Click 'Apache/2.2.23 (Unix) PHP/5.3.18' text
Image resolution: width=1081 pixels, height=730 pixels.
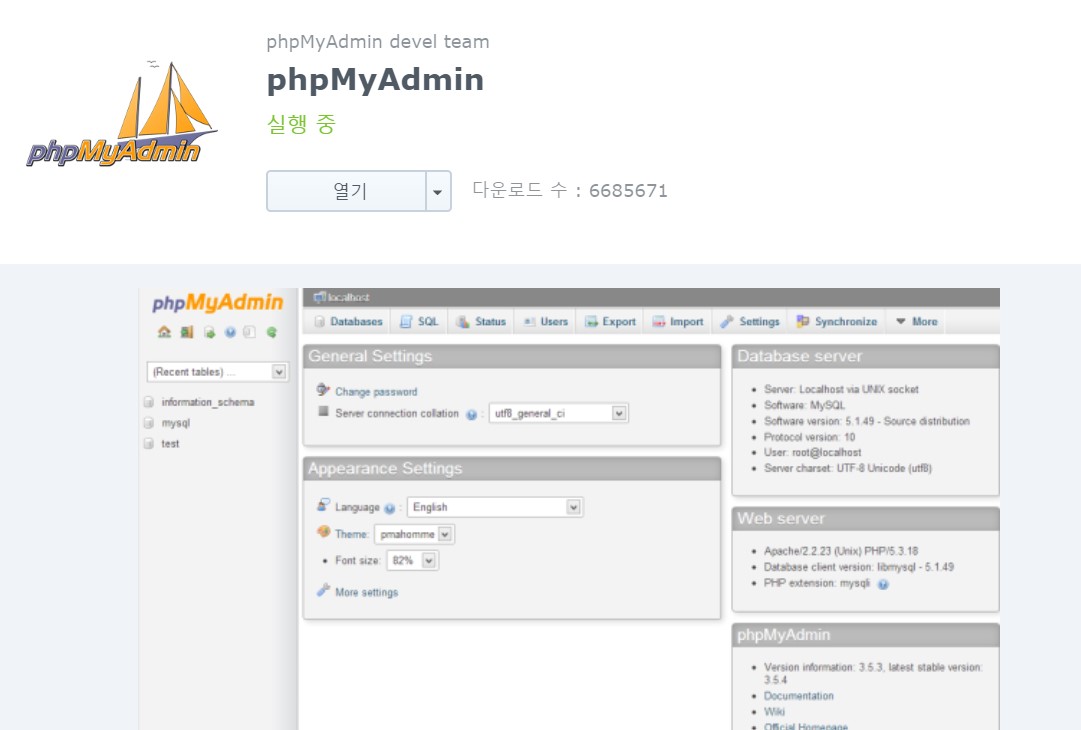tap(841, 551)
